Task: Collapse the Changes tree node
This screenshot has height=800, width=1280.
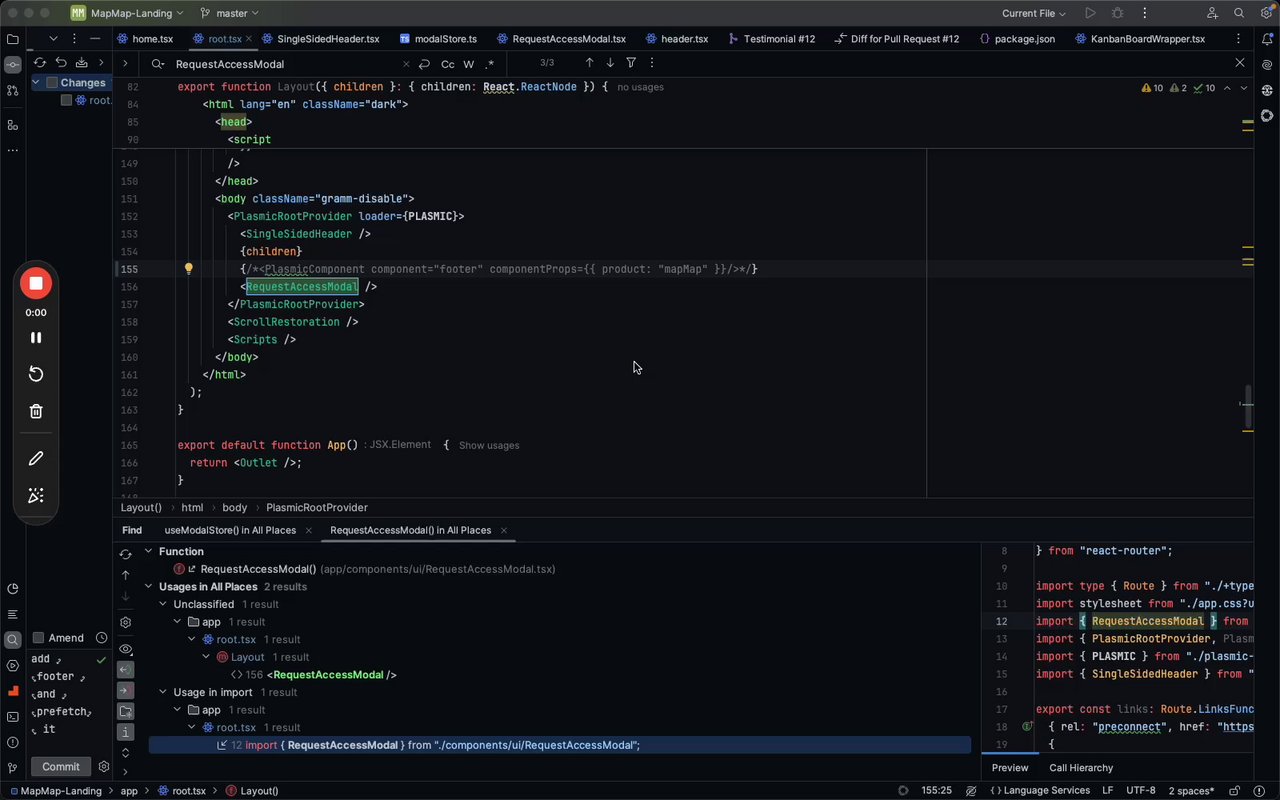Action: tap(36, 83)
